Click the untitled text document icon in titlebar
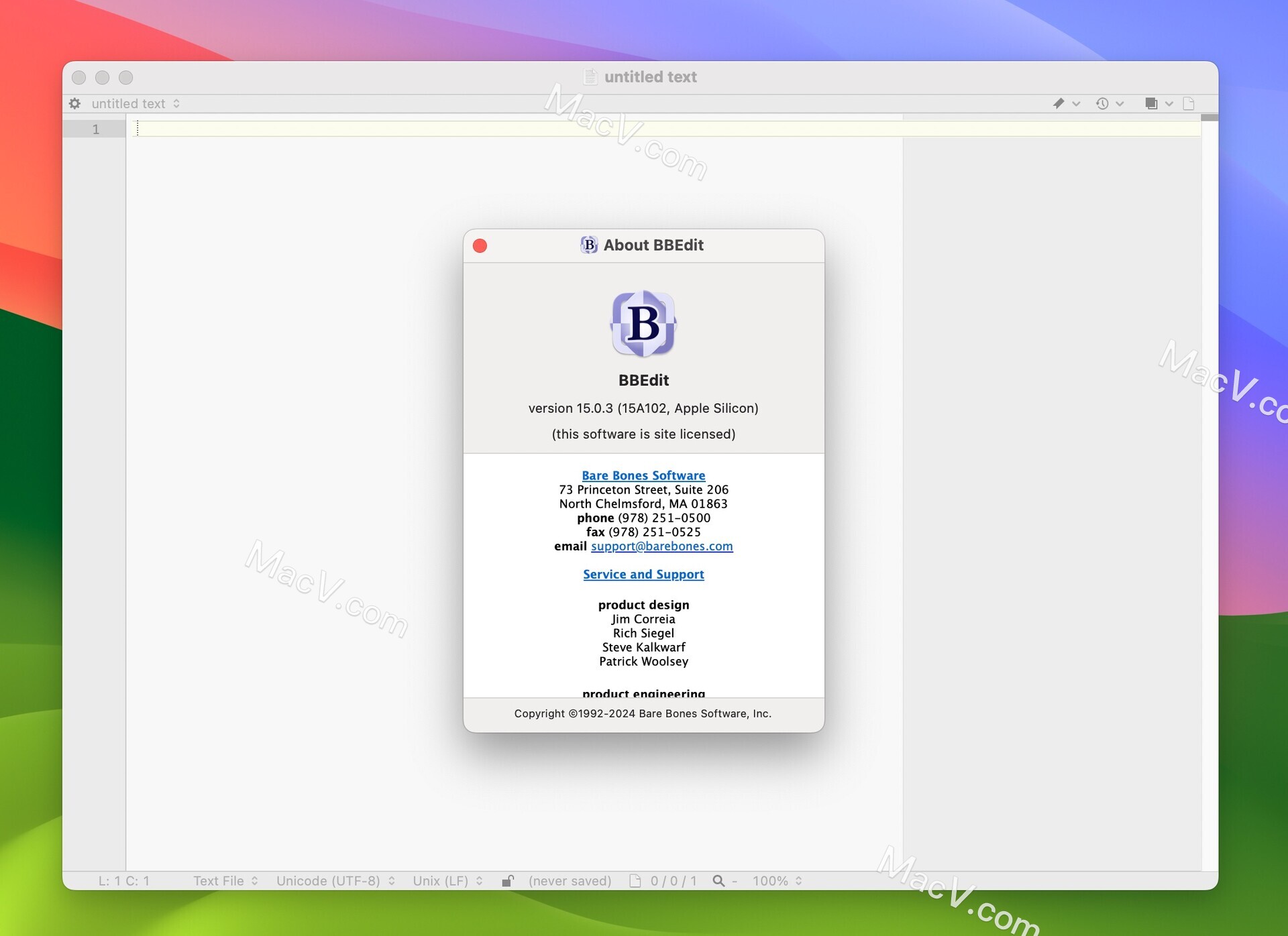Image resolution: width=1288 pixels, height=936 pixels. [590, 76]
